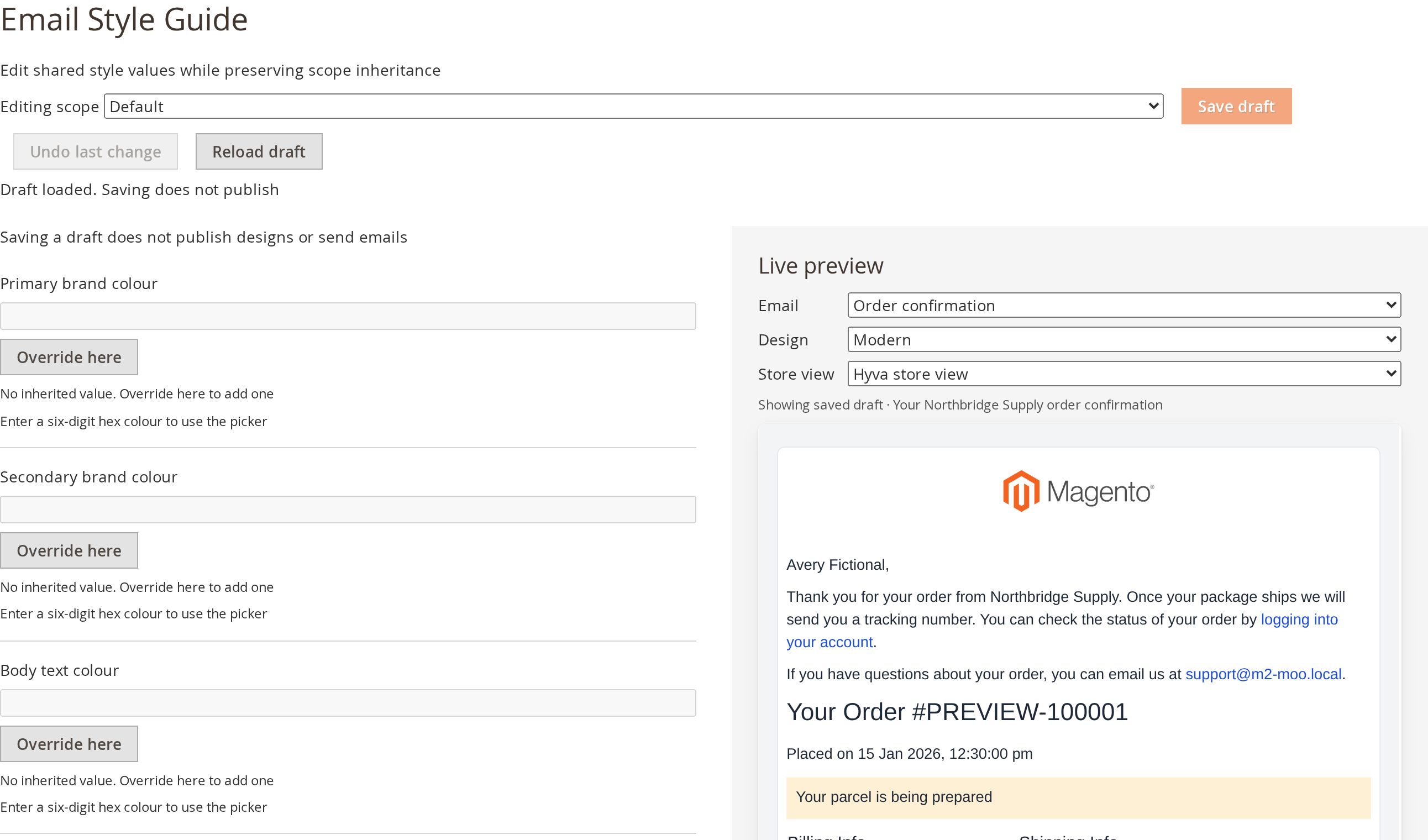Click the 'Showing saved draft' status line
This screenshot has width=1428, height=840.
click(x=960, y=405)
